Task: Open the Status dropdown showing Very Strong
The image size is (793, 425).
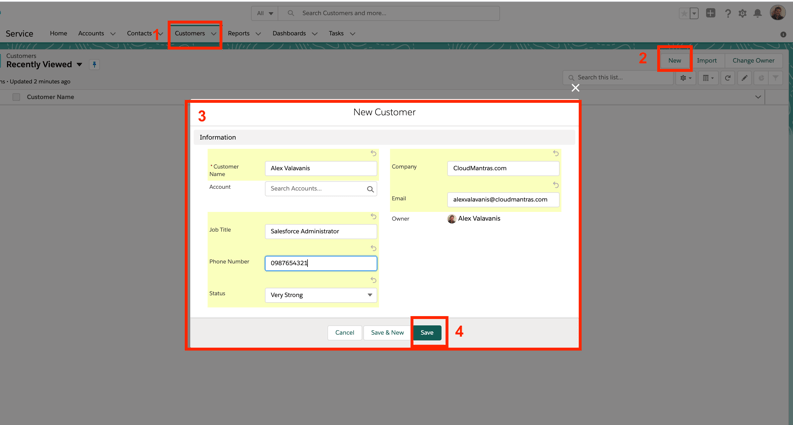Action: tap(321, 295)
